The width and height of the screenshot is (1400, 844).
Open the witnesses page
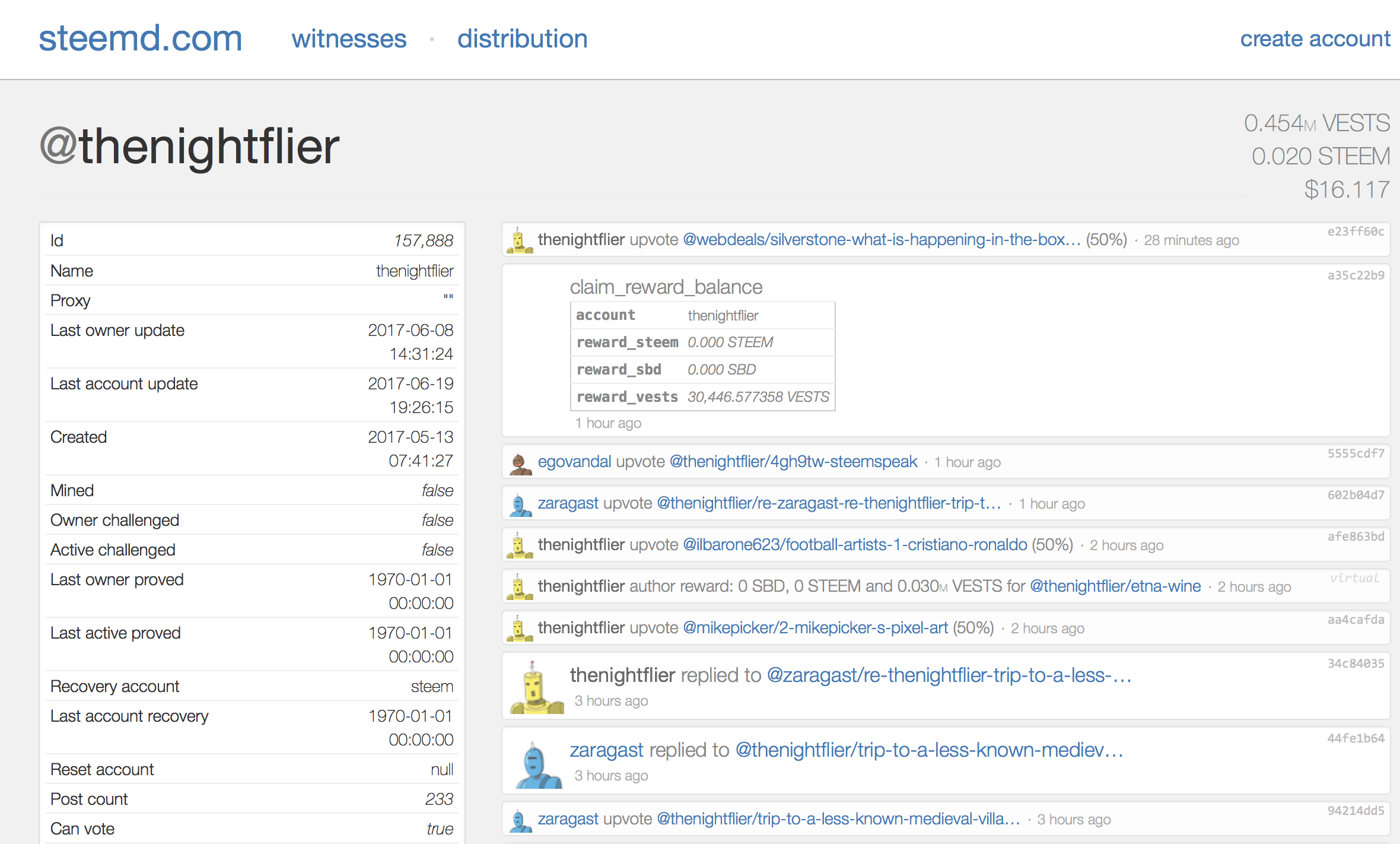[x=349, y=39]
